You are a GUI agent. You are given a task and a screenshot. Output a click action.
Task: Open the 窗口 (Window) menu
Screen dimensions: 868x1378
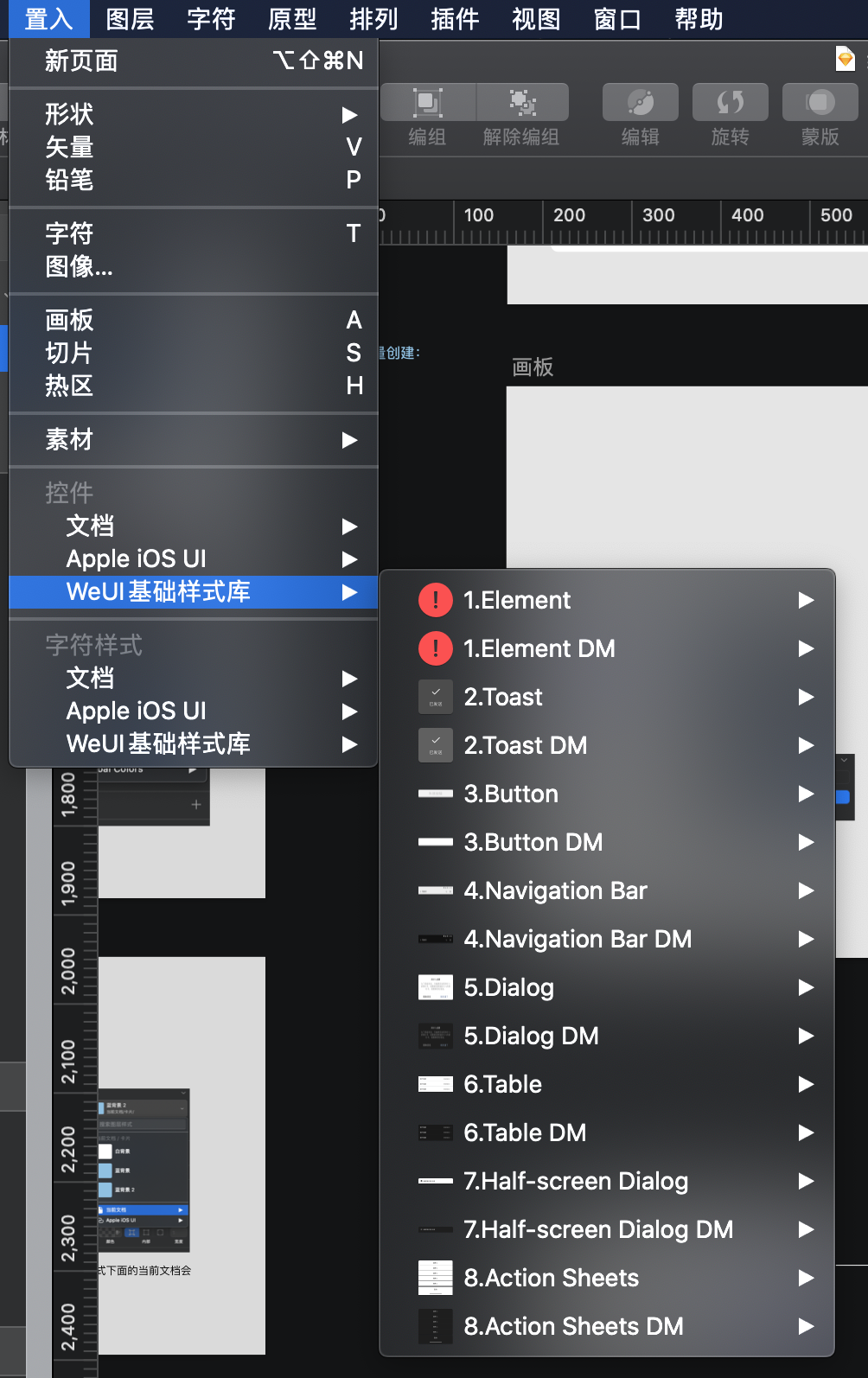(x=617, y=19)
